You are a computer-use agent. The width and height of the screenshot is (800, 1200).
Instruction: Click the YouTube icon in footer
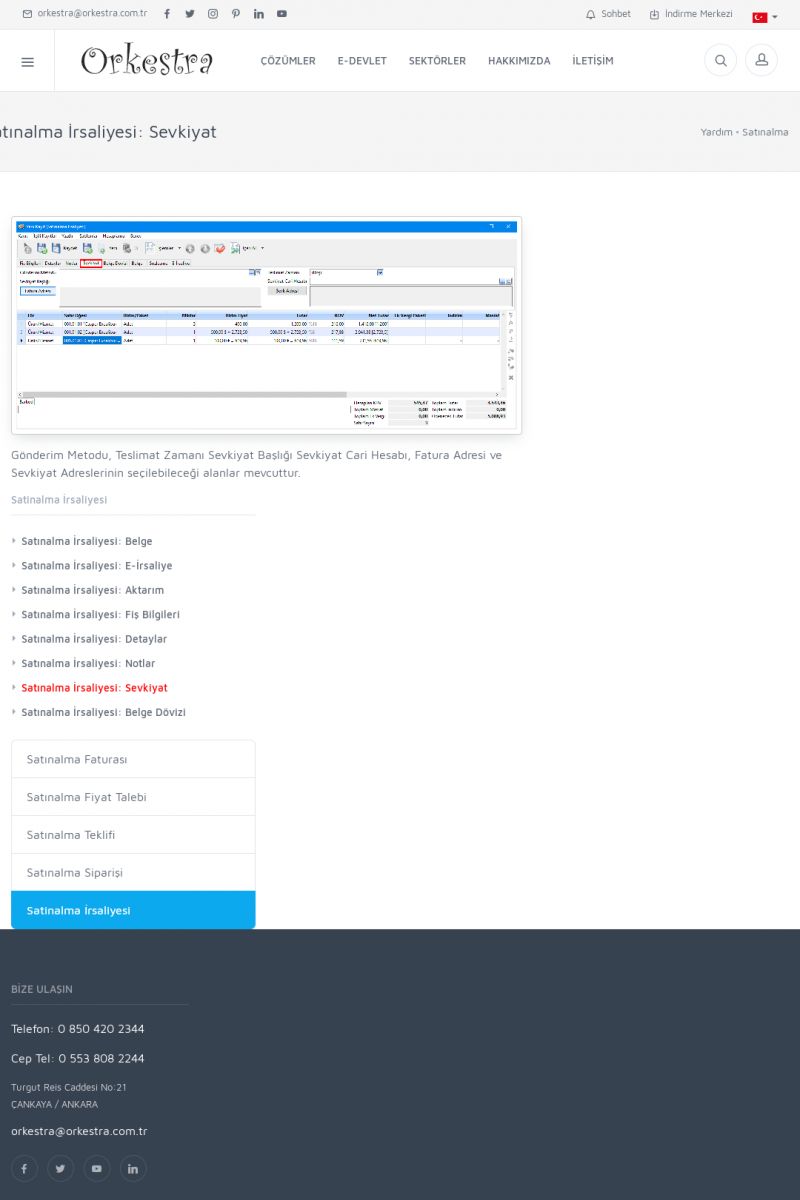[x=97, y=1168]
